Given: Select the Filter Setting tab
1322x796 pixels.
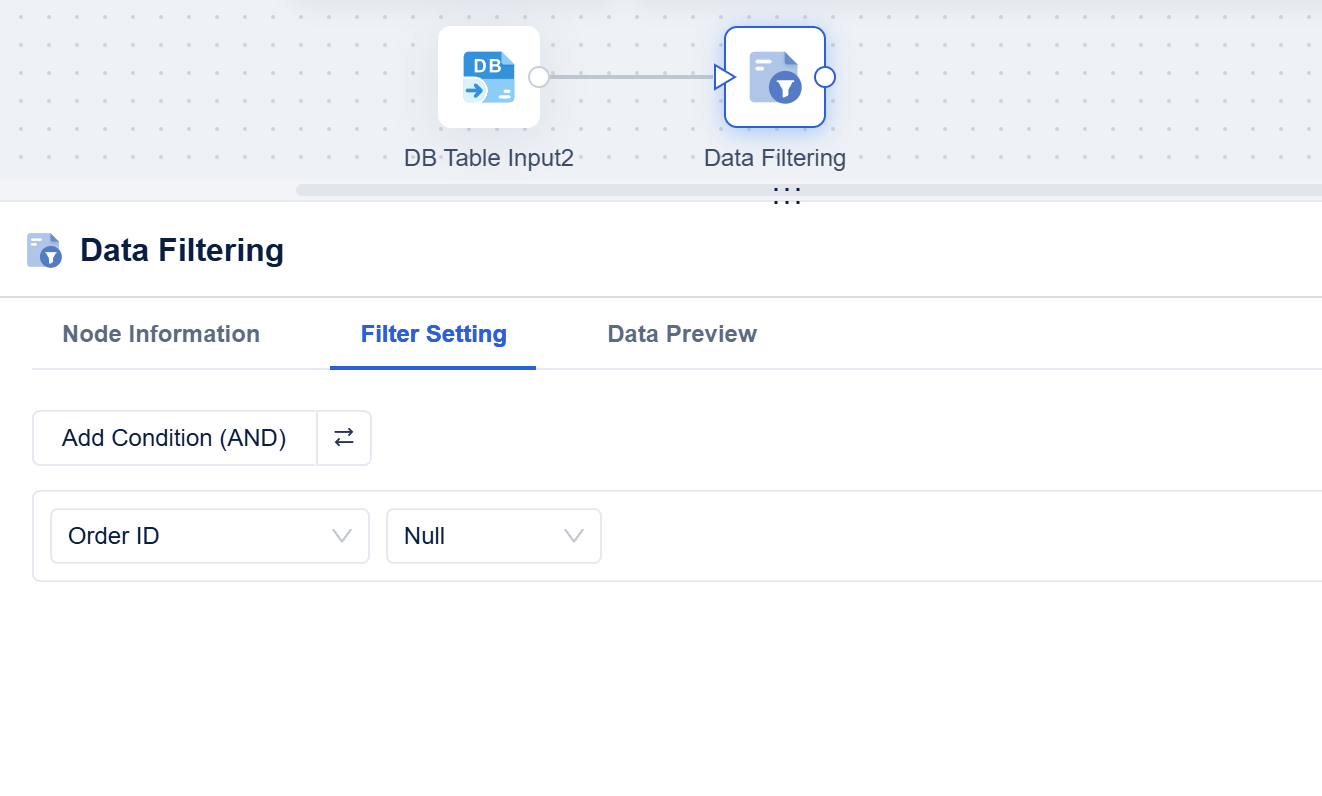Looking at the screenshot, I should click(x=433, y=333).
